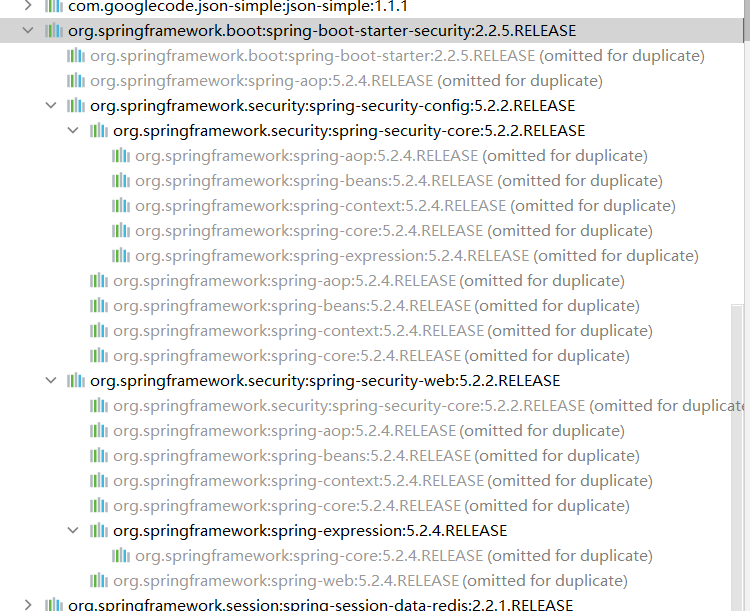Select spring-aop text under spring-security-core

(x=391, y=156)
